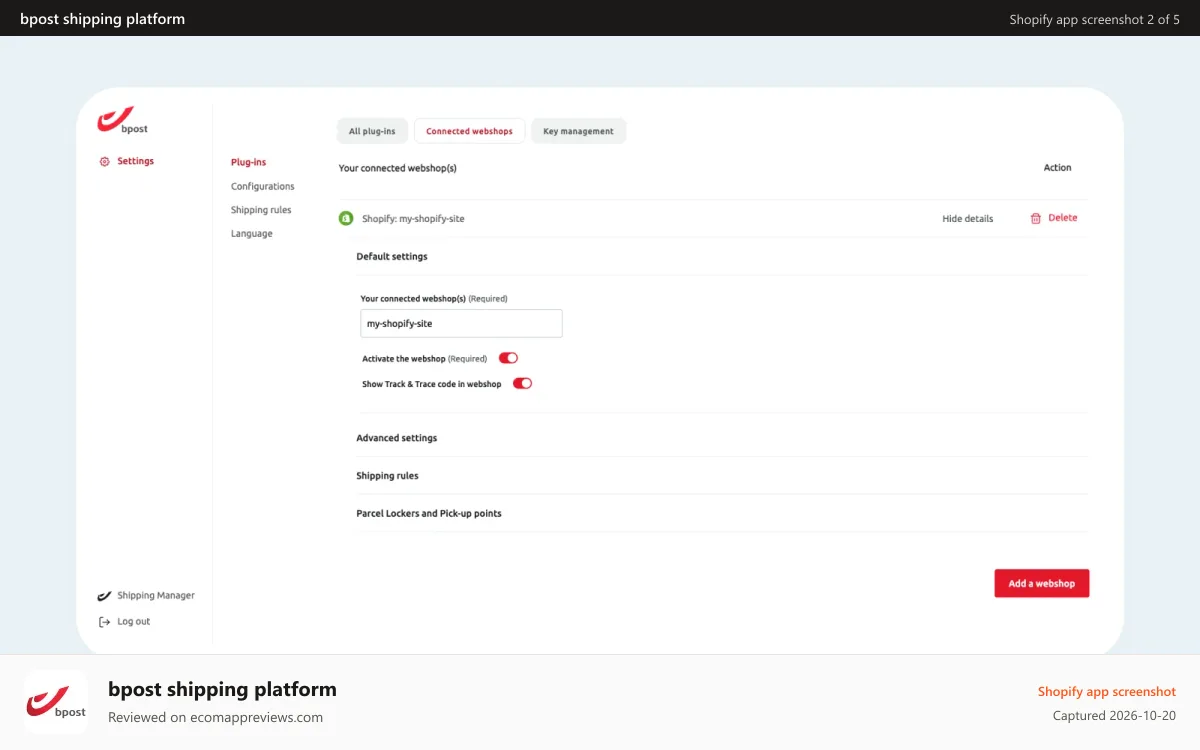
Task: Select the Connected webshops tab
Action: click(469, 131)
